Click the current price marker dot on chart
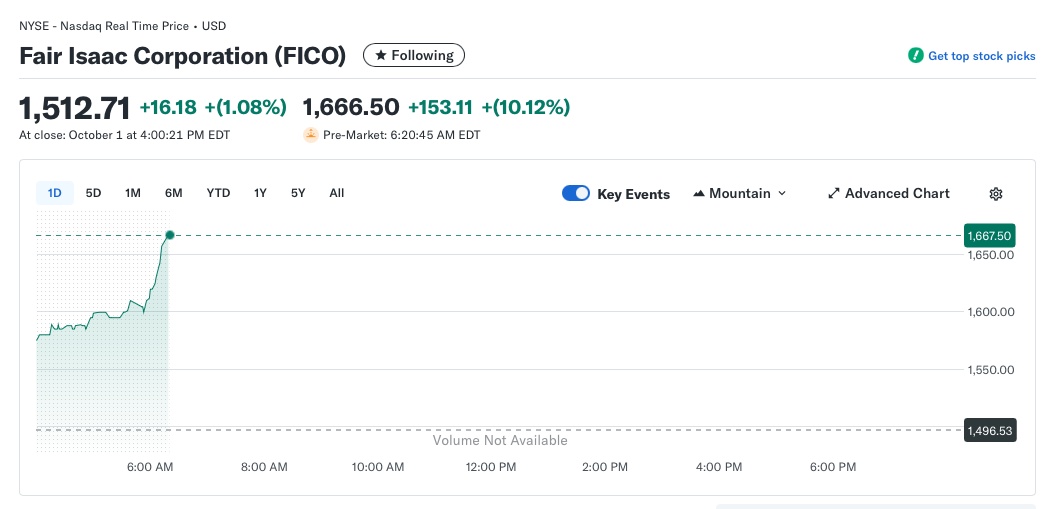 (x=170, y=235)
